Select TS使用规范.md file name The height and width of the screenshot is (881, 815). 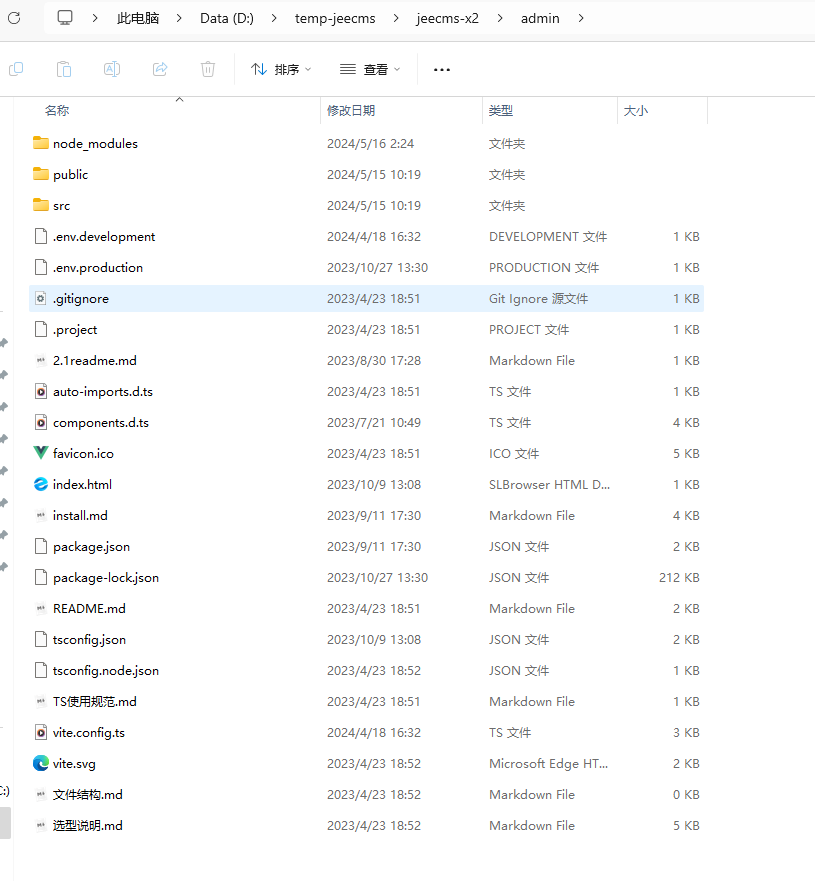coord(95,702)
